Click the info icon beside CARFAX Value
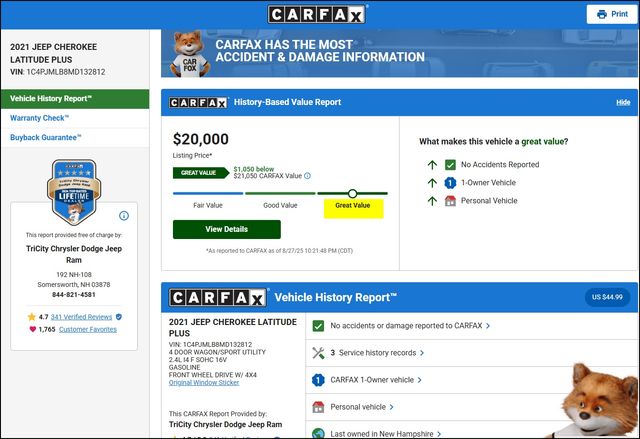Viewport: 640px width, 439px height. pos(307,176)
